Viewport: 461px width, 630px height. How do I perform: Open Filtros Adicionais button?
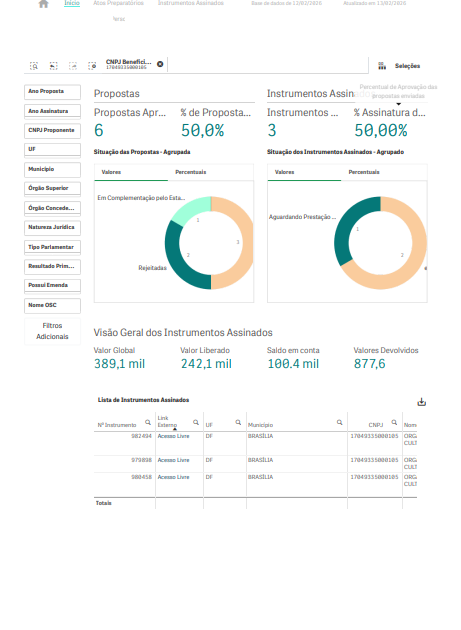tap(52, 331)
